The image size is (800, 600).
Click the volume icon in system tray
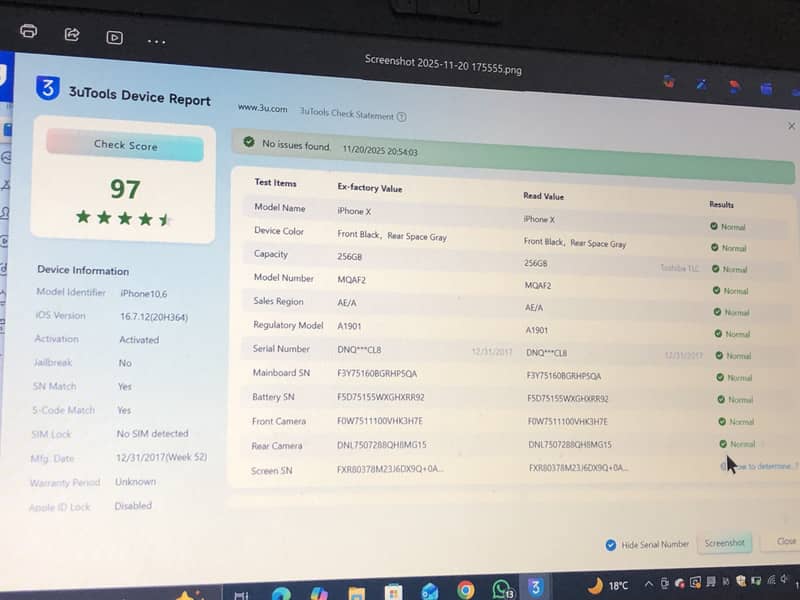coord(784,579)
